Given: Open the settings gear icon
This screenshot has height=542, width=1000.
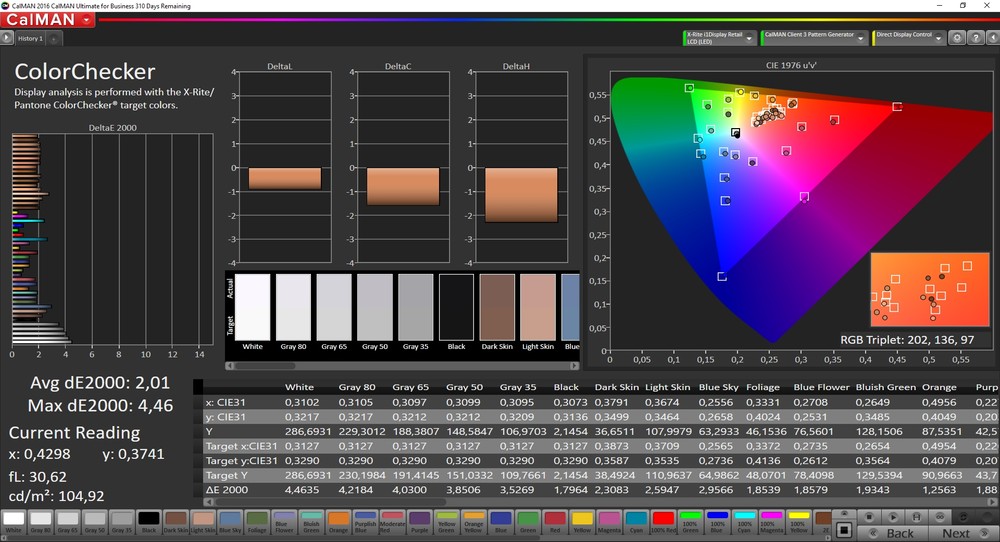Looking at the screenshot, I should (957, 38).
